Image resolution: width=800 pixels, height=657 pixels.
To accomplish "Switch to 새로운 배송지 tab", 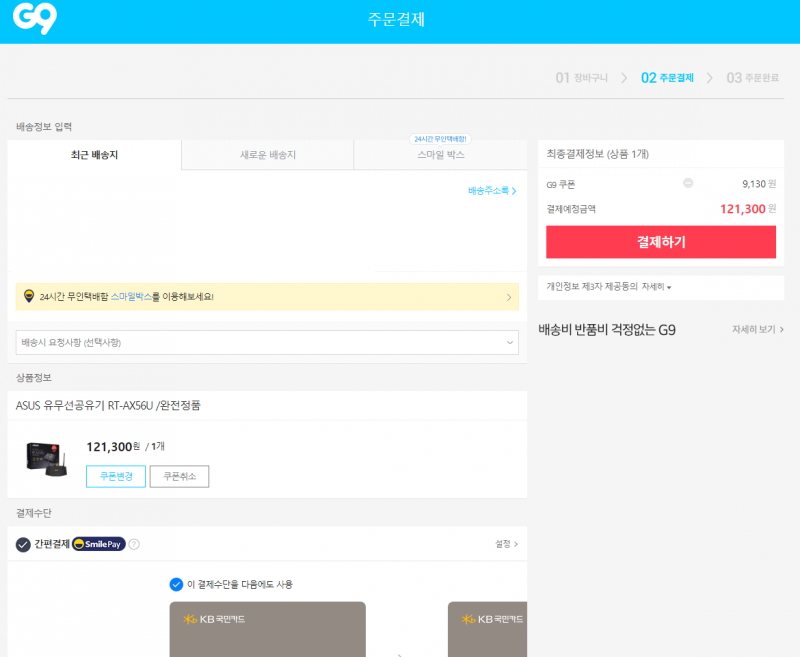I will (267, 155).
